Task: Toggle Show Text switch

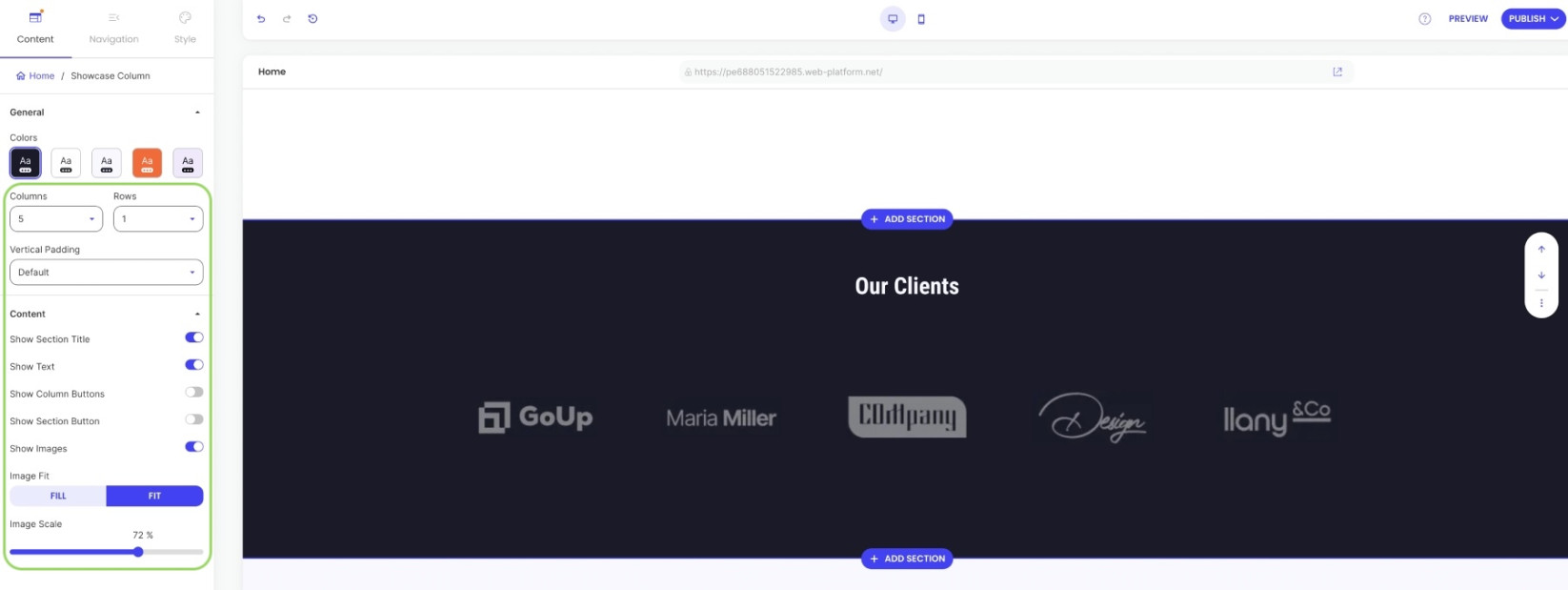Action: point(194,365)
